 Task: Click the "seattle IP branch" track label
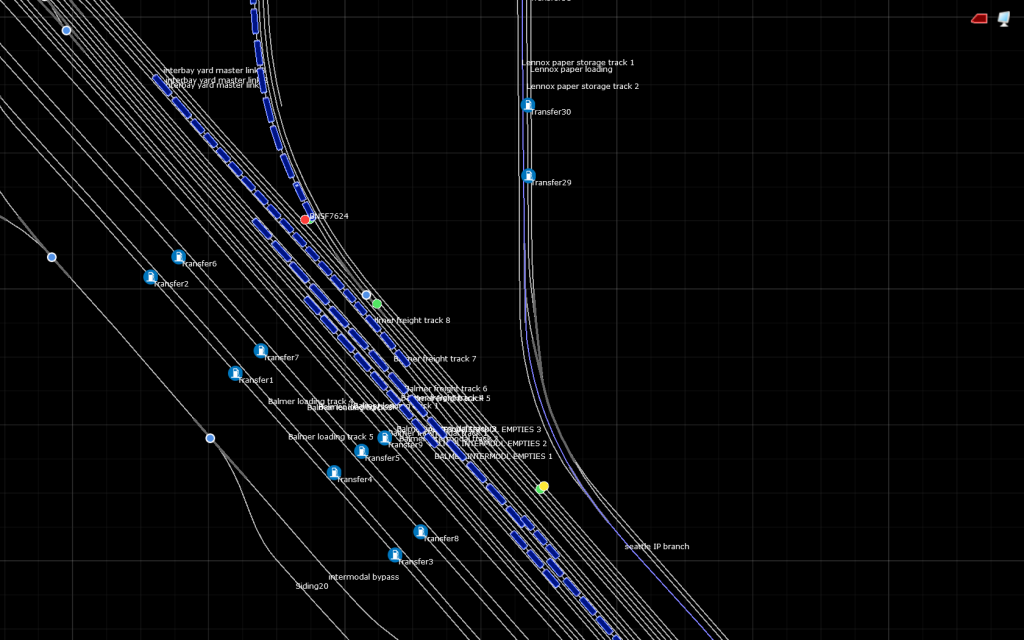pos(657,547)
